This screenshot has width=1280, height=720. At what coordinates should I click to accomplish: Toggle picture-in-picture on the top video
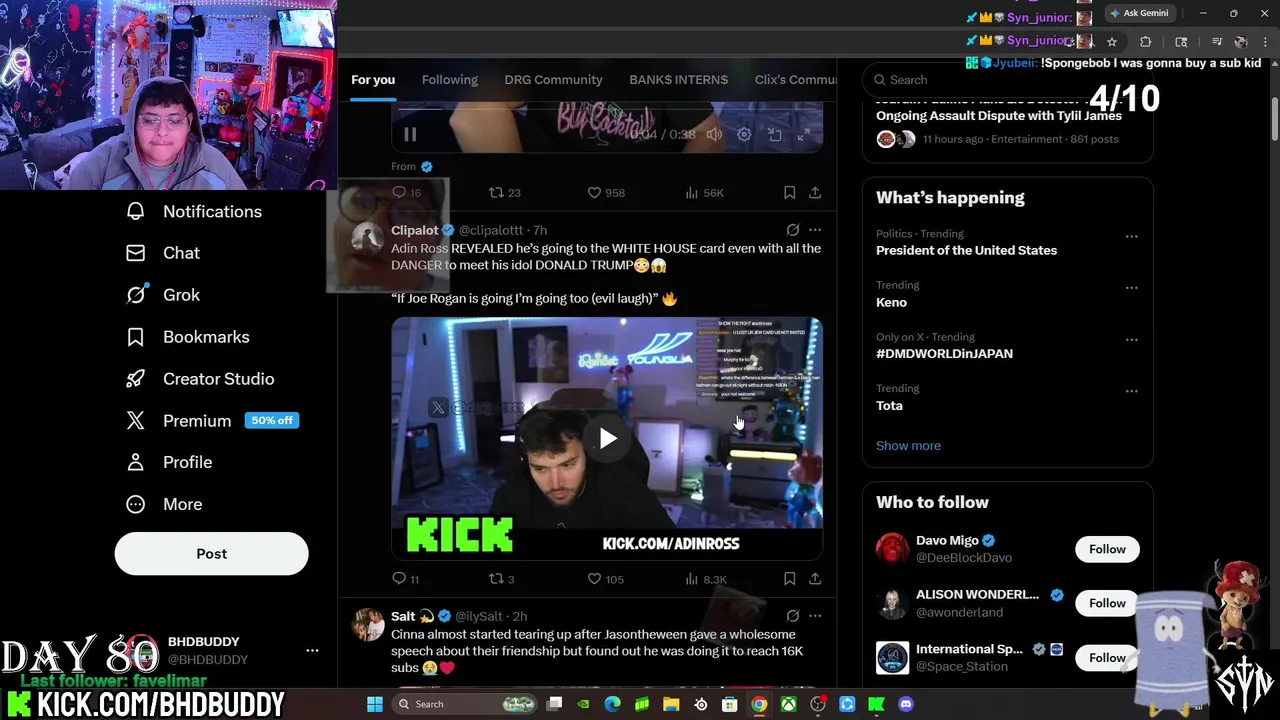[774, 134]
